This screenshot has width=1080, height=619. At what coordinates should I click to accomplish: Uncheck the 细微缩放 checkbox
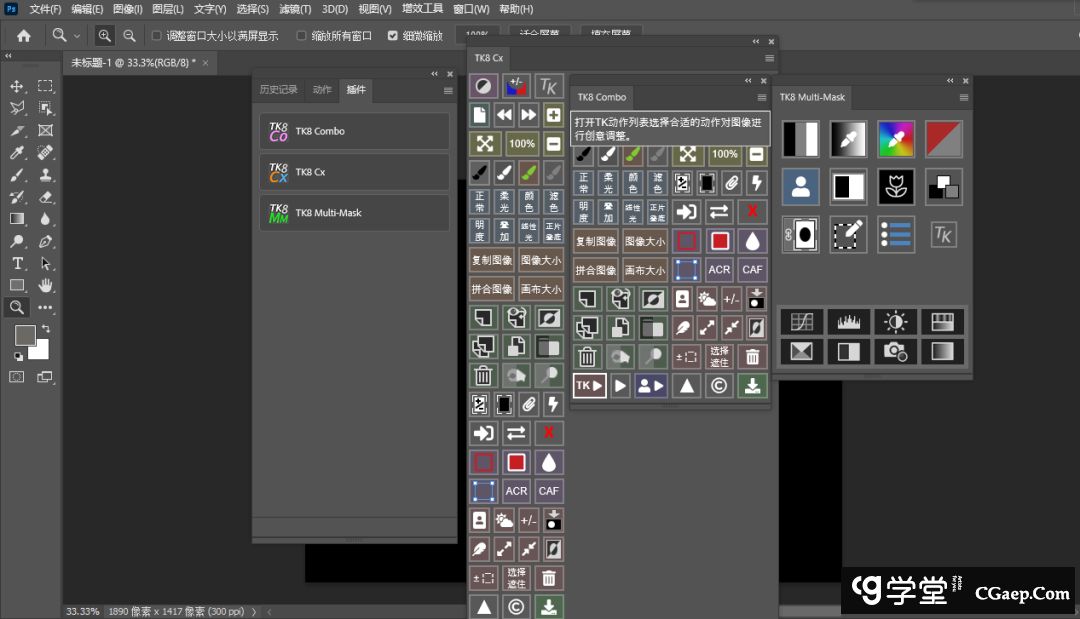point(393,36)
